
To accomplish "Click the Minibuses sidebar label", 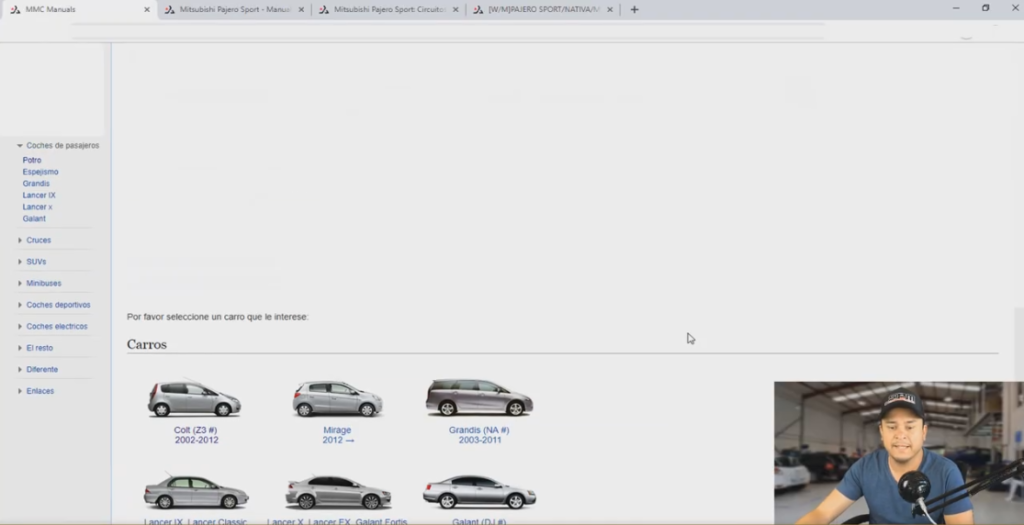I will (44, 283).
